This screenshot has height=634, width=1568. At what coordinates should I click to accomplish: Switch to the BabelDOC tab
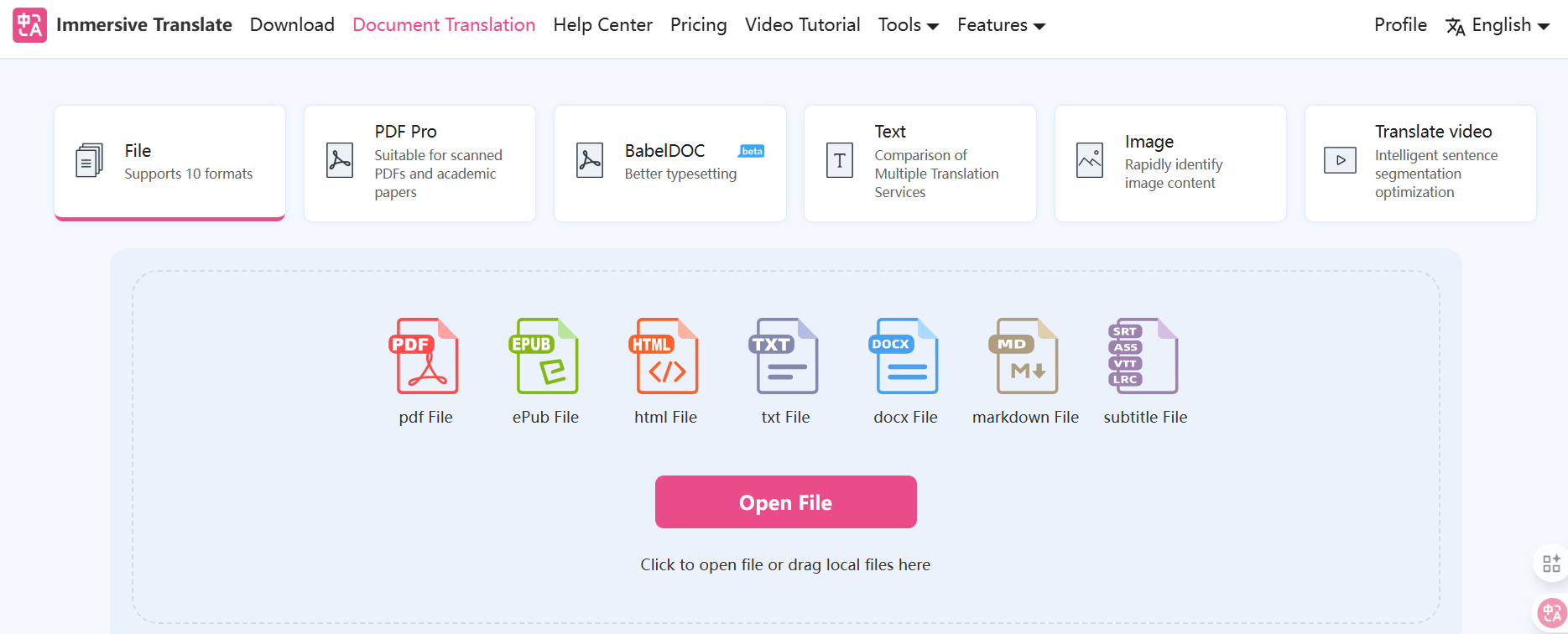(x=669, y=163)
